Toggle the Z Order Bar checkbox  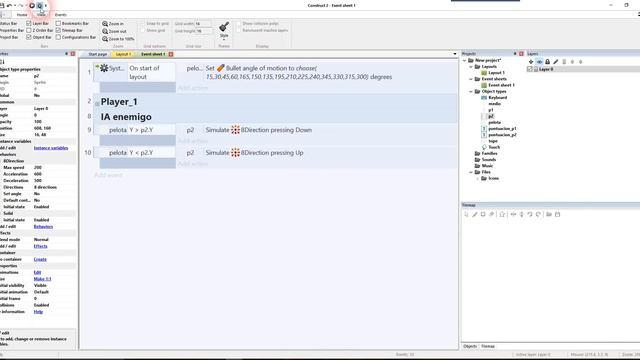point(29,30)
